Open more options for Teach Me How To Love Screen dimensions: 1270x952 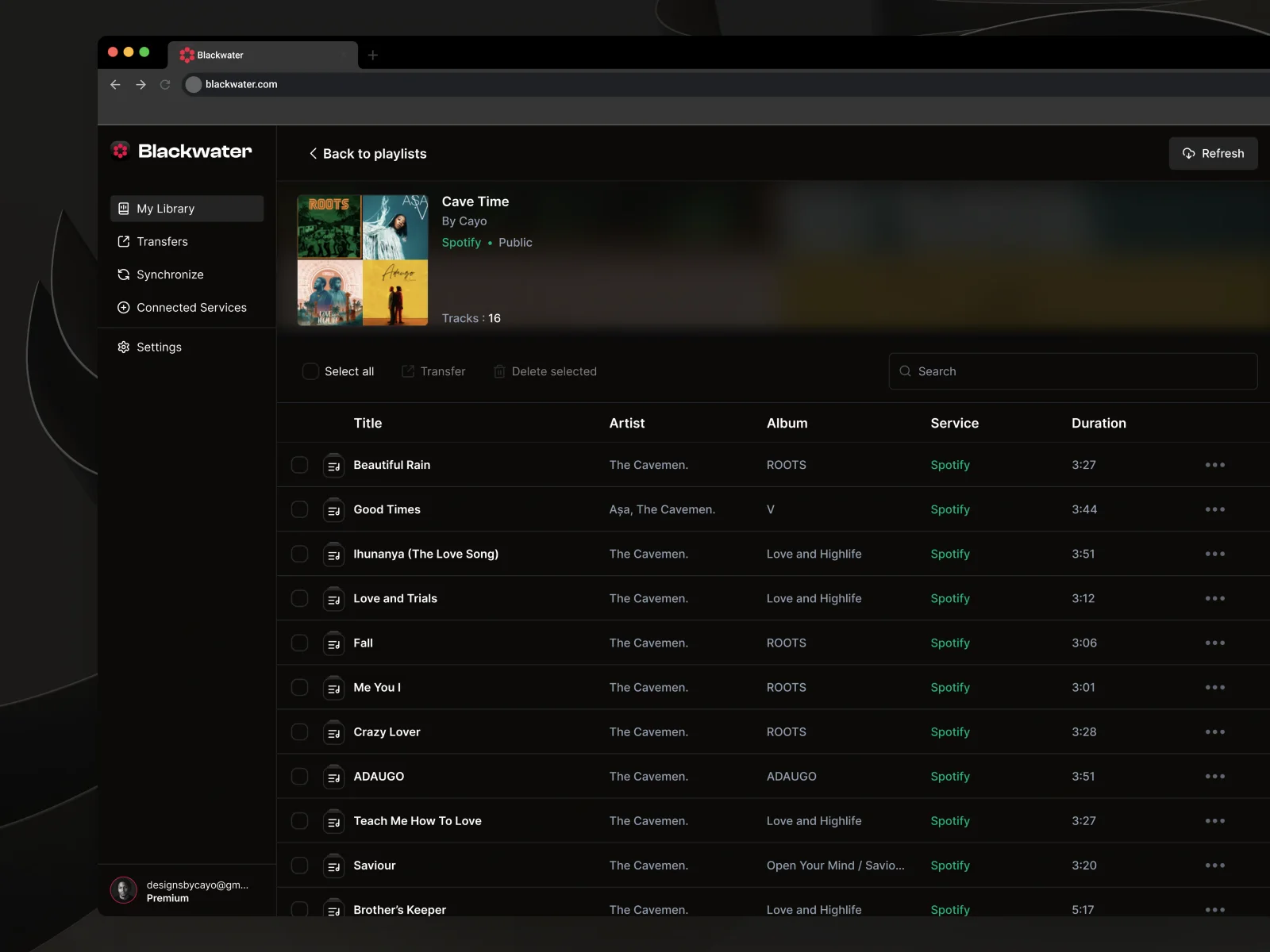pyautogui.click(x=1214, y=821)
